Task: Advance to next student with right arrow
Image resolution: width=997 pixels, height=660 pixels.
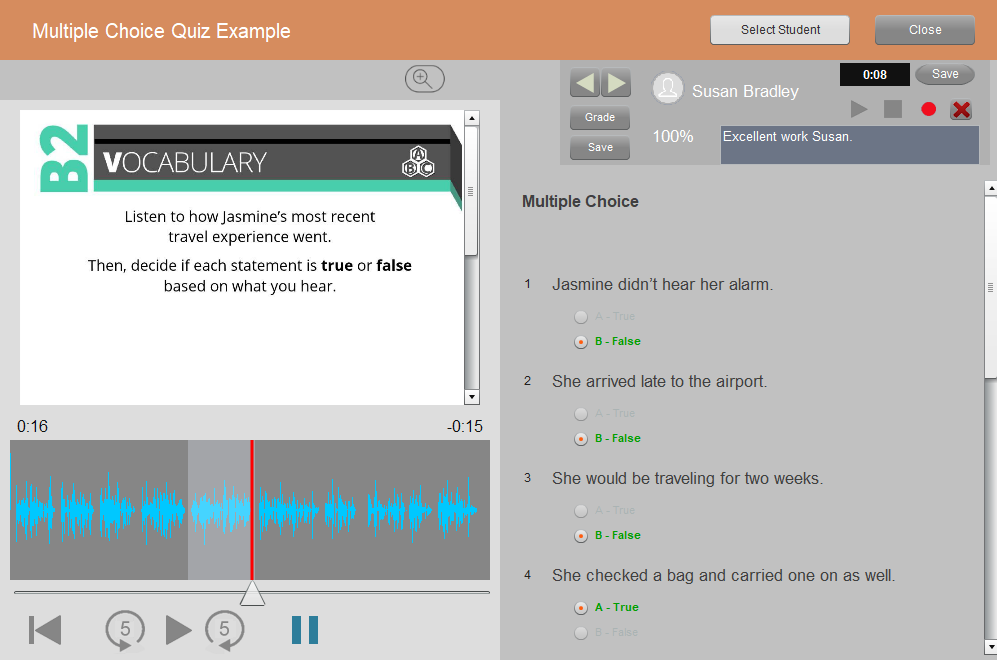Action: (616, 83)
